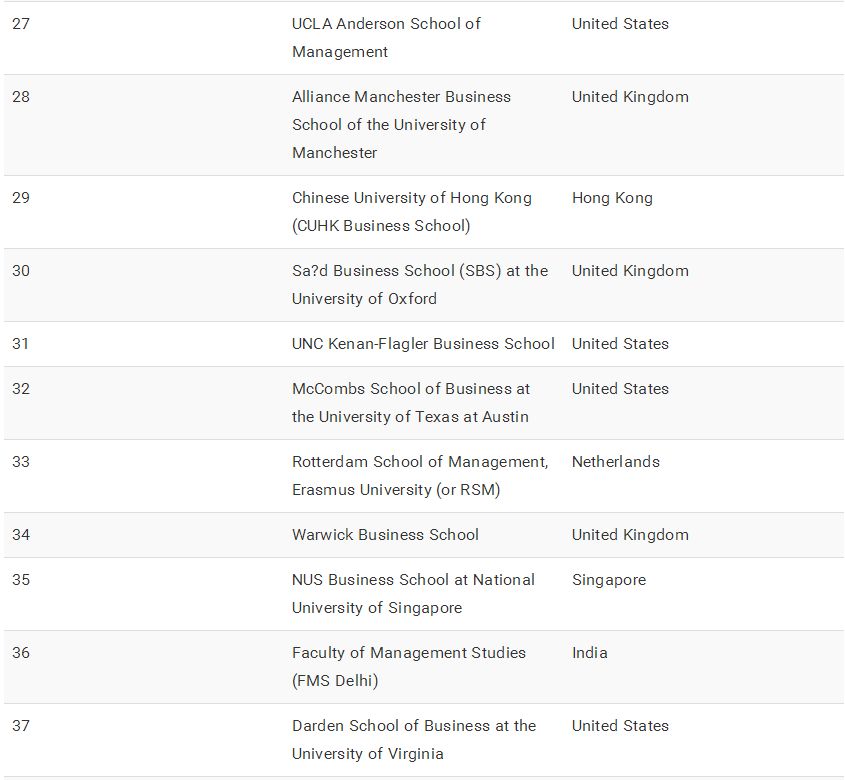Click McCombs School of Business entry
Screen dimensions: 845x780
[x=411, y=403]
